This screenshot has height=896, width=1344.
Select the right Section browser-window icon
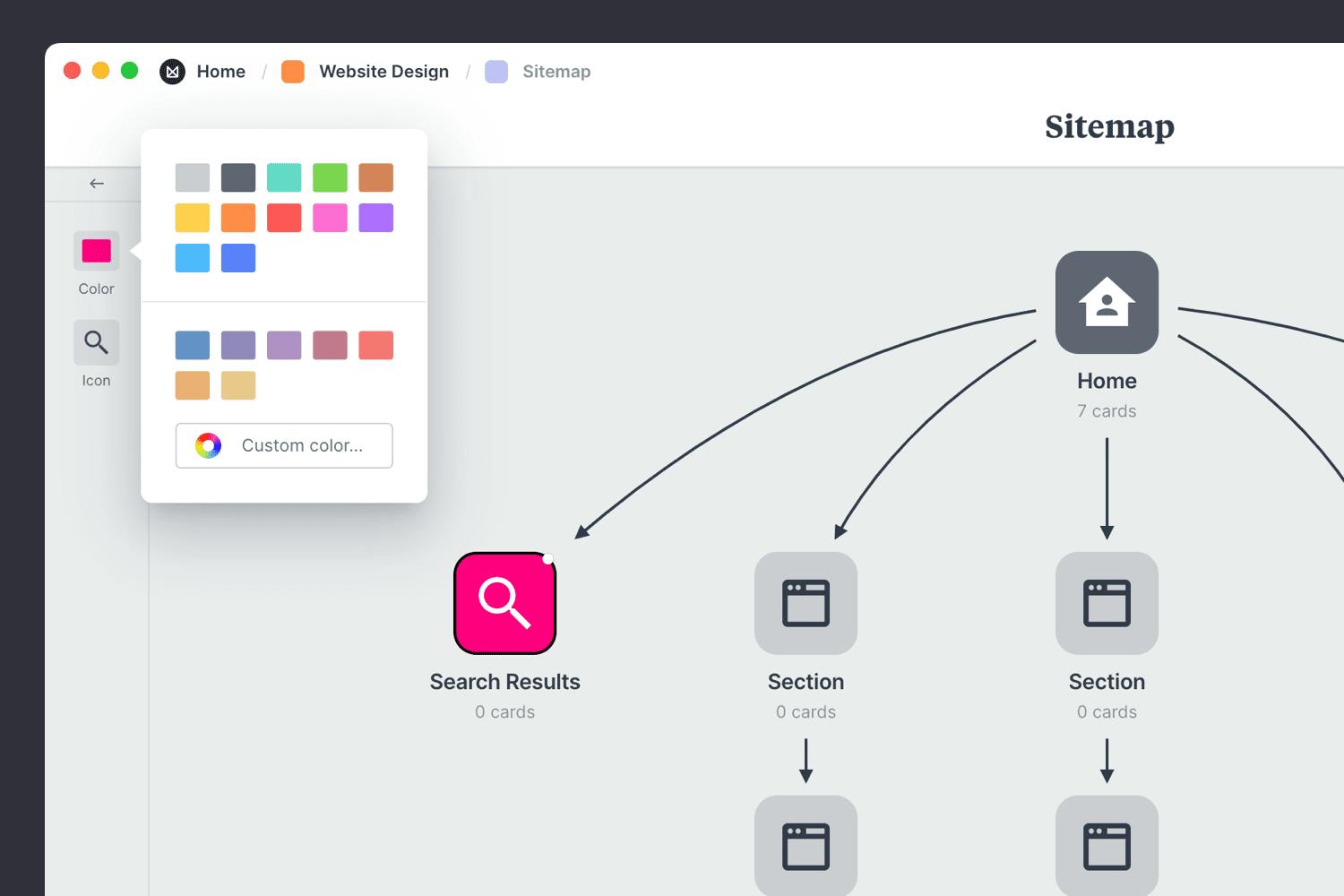click(1107, 603)
